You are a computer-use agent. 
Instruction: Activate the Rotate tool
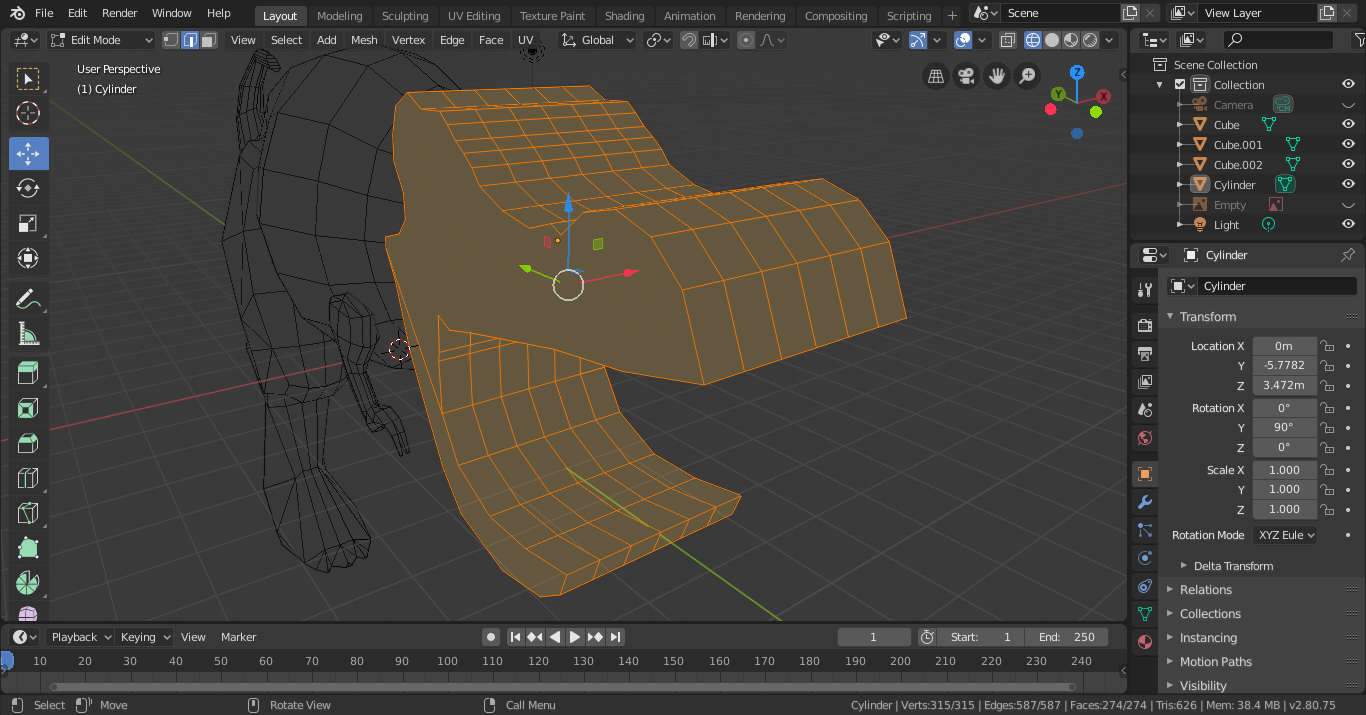(x=28, y=188)
